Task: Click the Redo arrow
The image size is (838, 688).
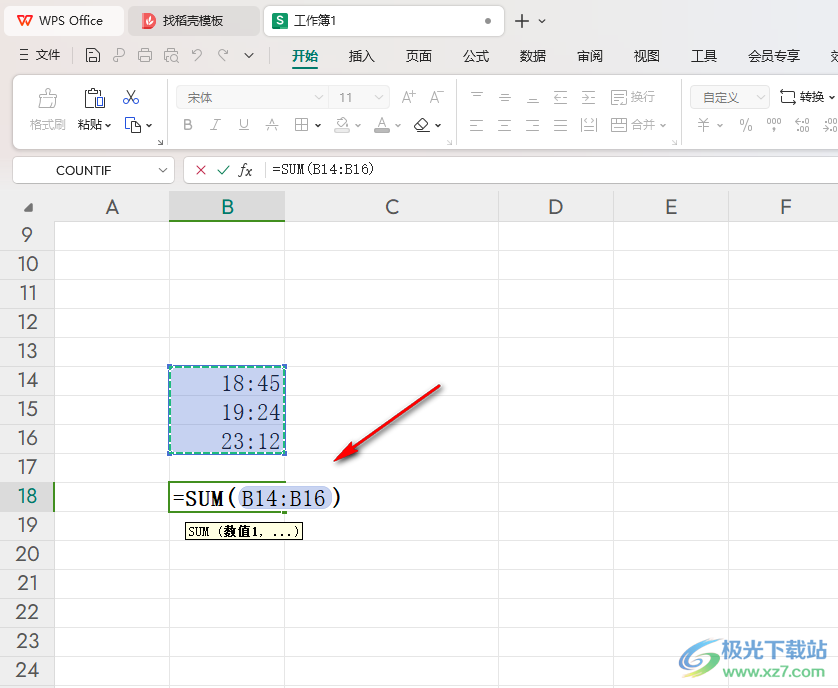Action: pyautogui.click(x=223, y=55)
